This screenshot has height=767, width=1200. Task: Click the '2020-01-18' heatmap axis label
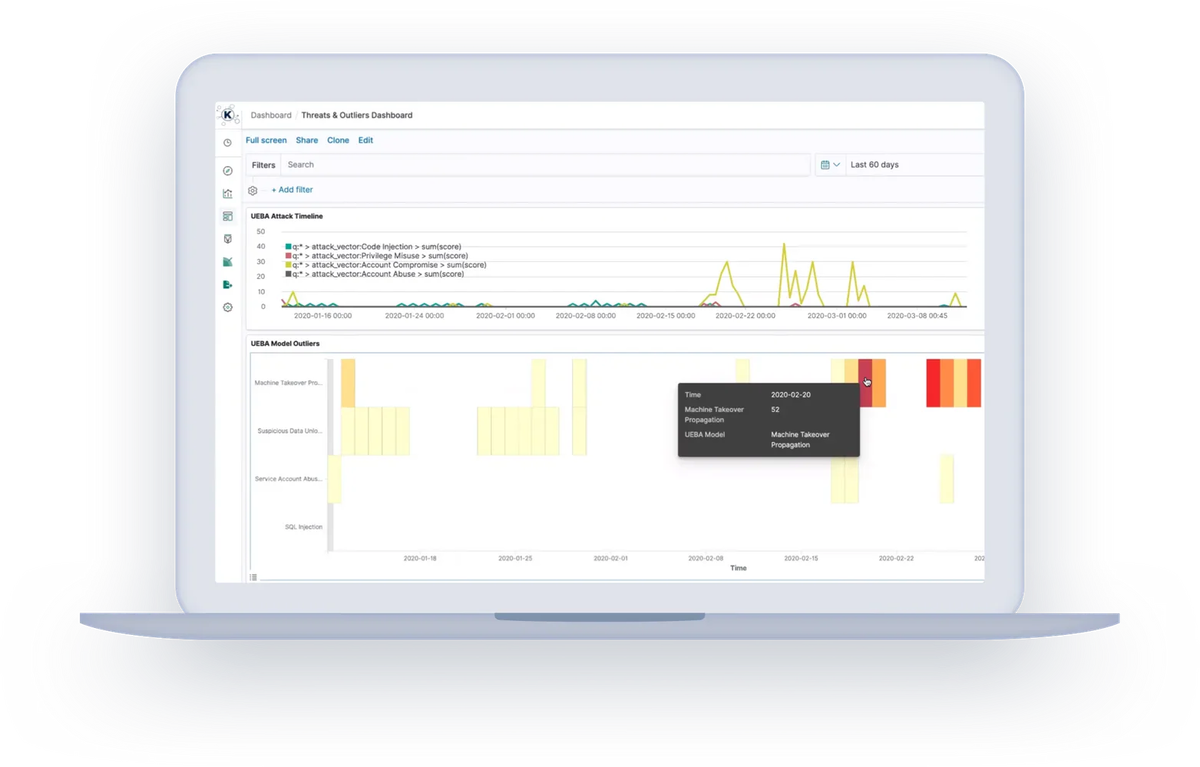[x=420, y=559]
